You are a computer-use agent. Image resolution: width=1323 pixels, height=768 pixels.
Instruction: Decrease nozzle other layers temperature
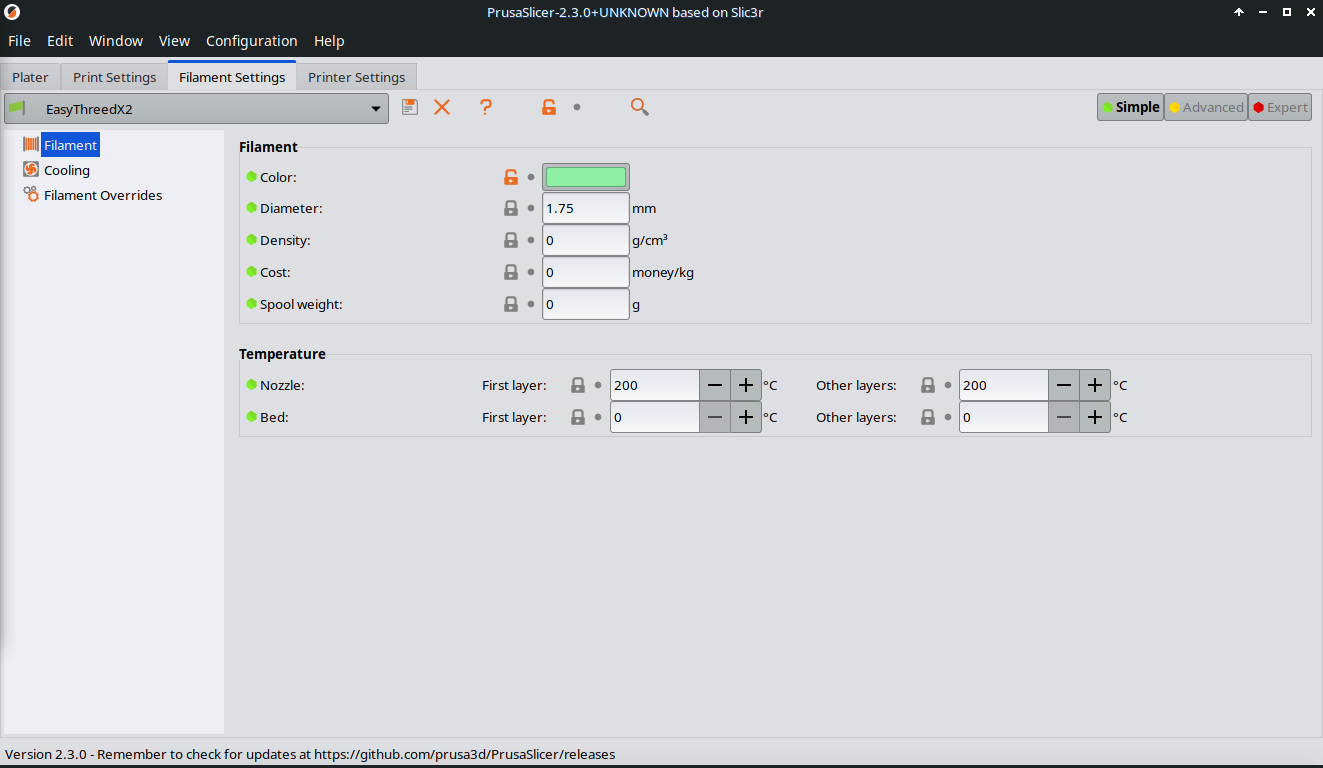(1064, 385)
